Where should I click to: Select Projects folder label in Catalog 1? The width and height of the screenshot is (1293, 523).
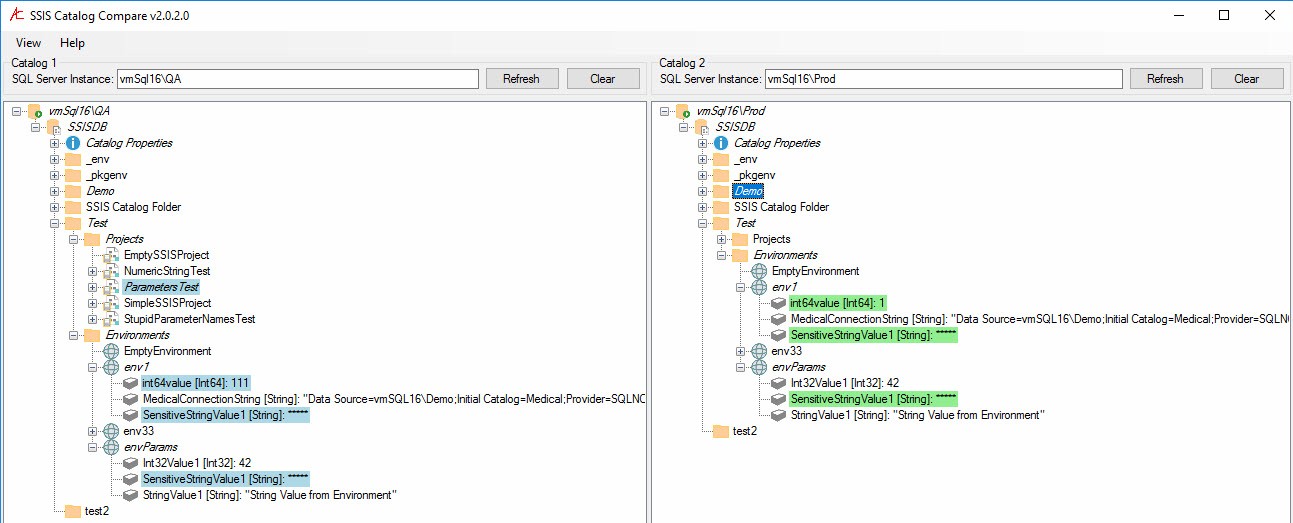(x=124, y=239)
